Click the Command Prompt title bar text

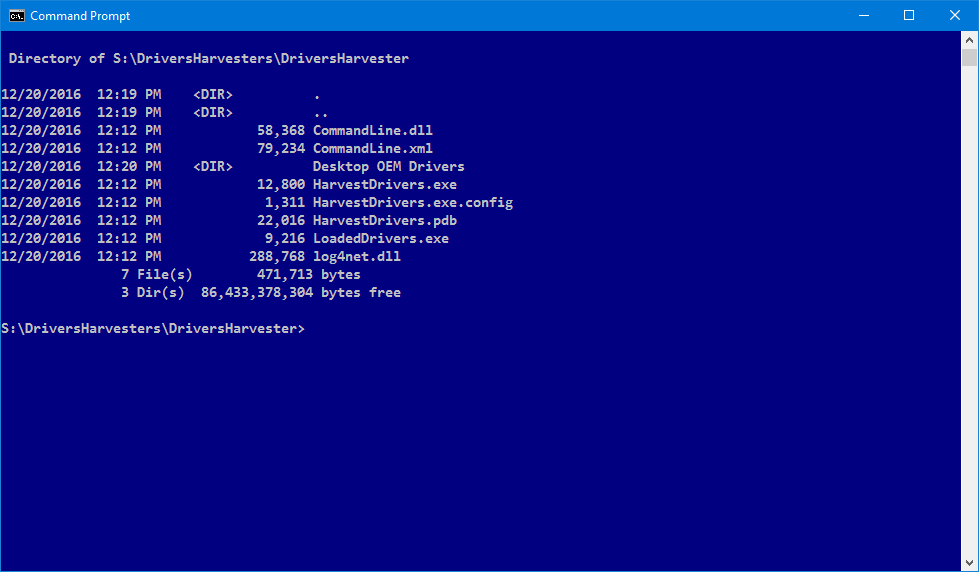(80, 16)
